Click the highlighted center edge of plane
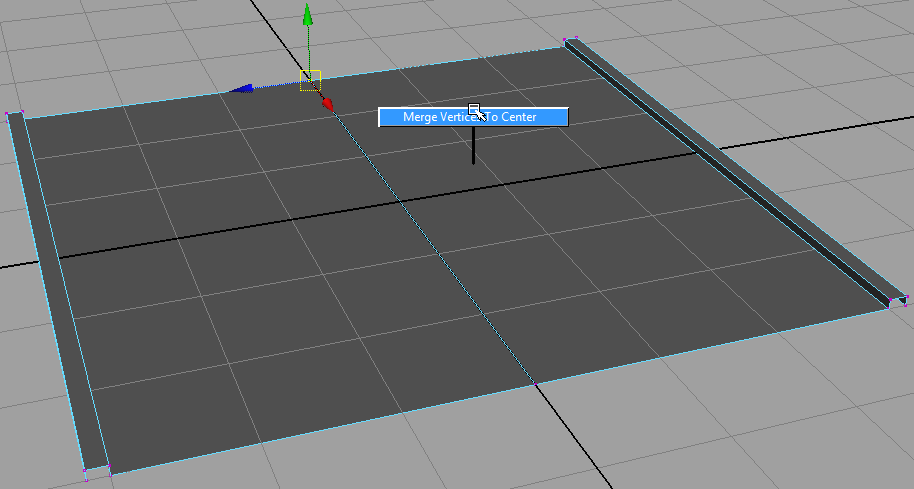 coord(430,240)
